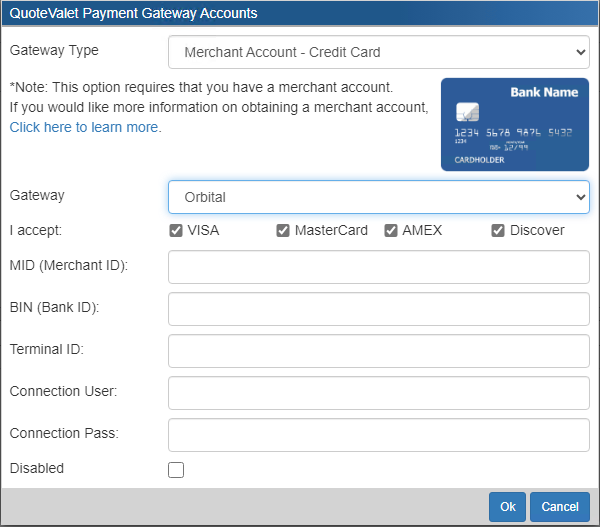This screenshot has height=527, width=600.
Task: Focus the Connection Pass input
Action: (x=379, y=435)
